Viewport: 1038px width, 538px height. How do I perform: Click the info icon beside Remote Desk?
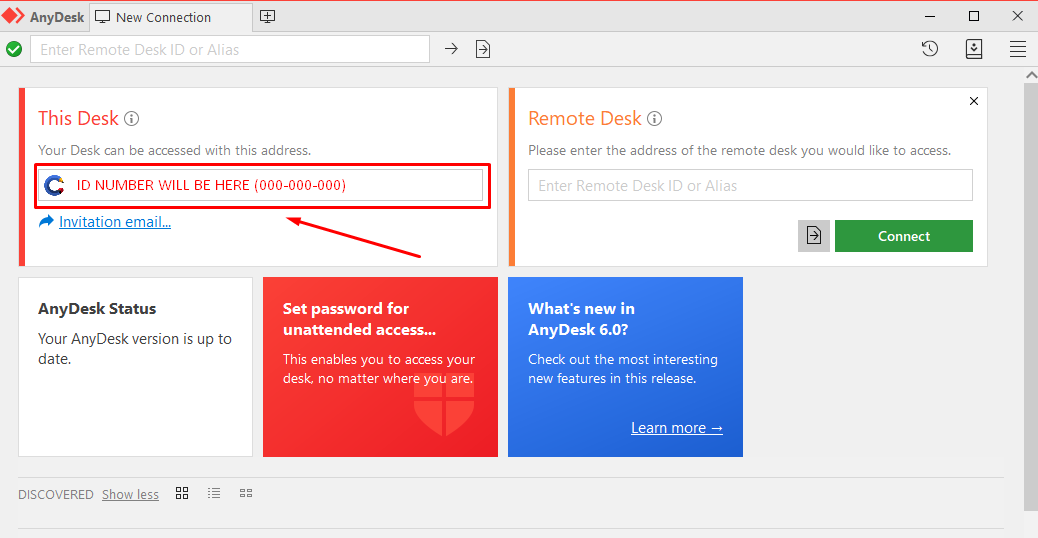[655, 118]
